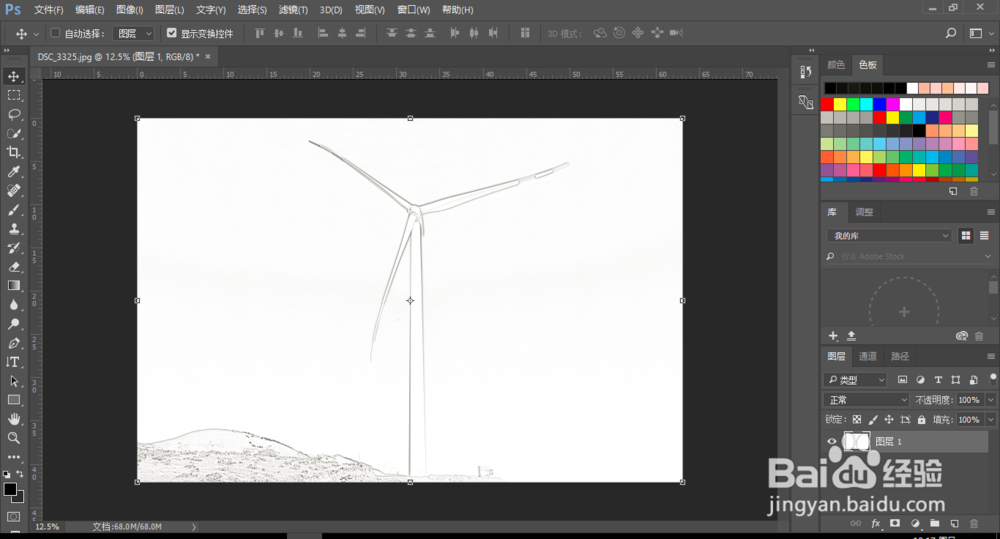Open the 文件(F) menu
Viewport: 1000px width, 539px height.
(x=48, y=10)
